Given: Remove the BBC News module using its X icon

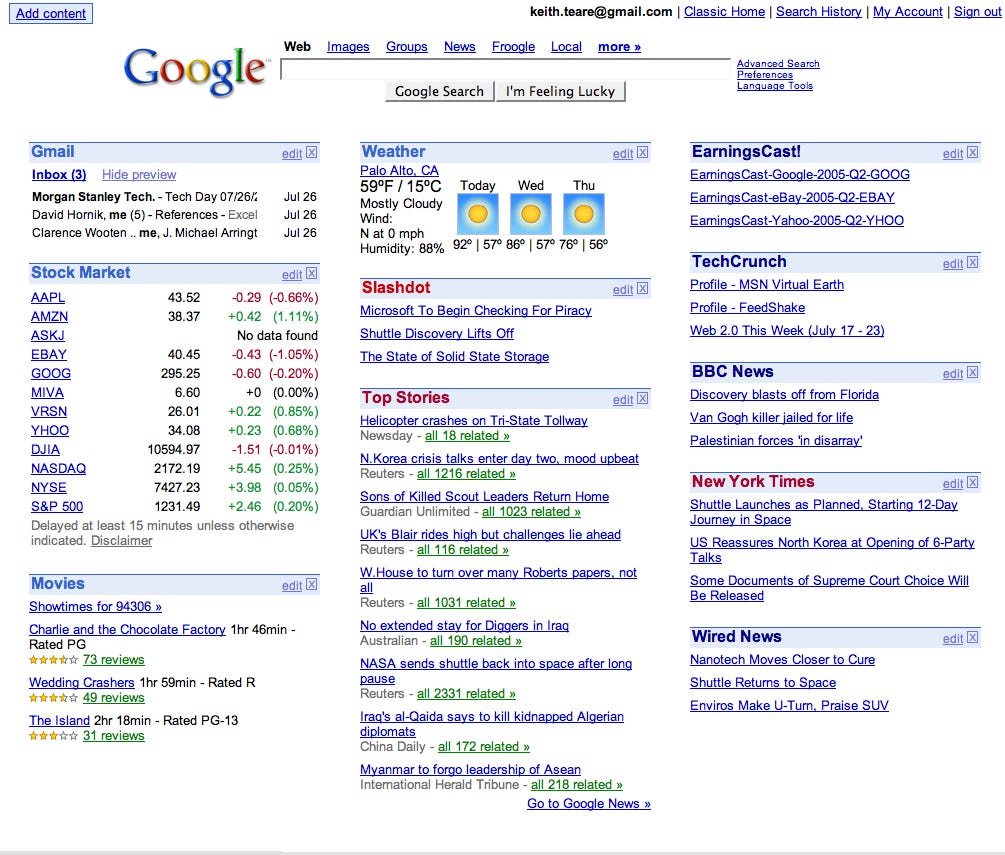Looking at the screenshot, I should pyautogui.click(x=973, y=372).
